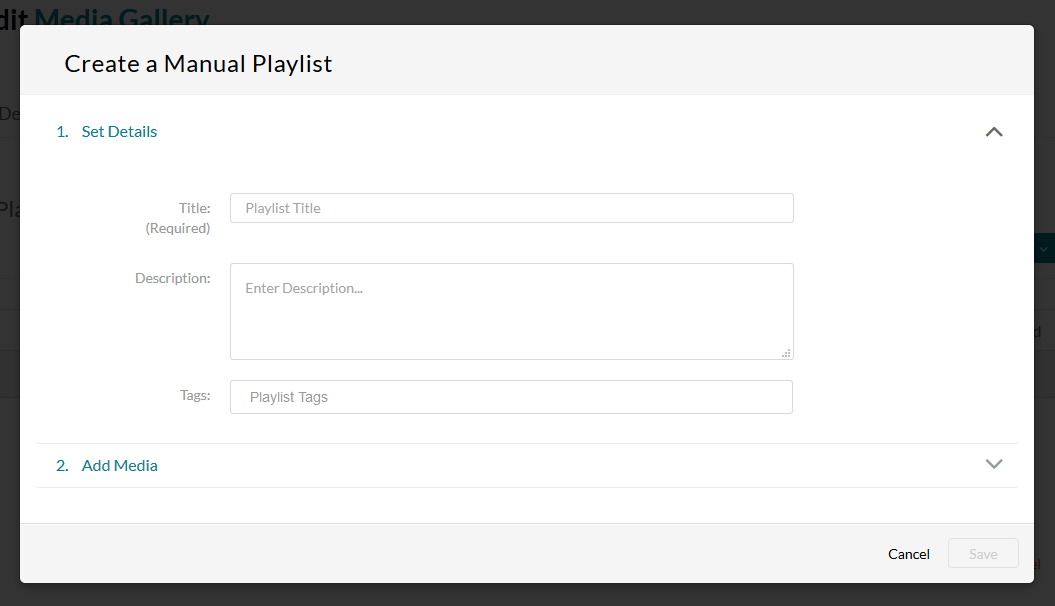Click the step number 1 label
1055x606 pixels.
[x=62, y=132]
